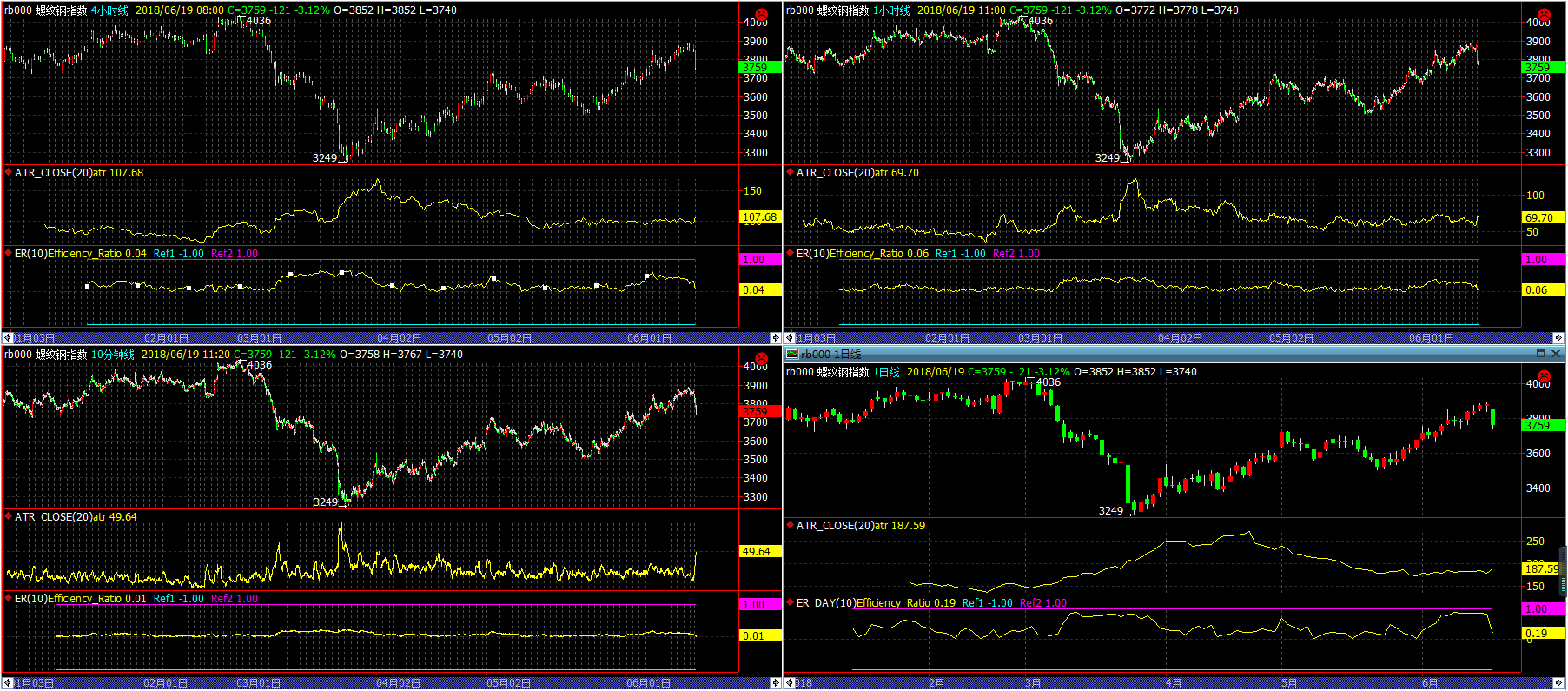Maximize the rb000 1日线 chart window
This screenshot has width=1568, height=691.
pos(1540,354)
